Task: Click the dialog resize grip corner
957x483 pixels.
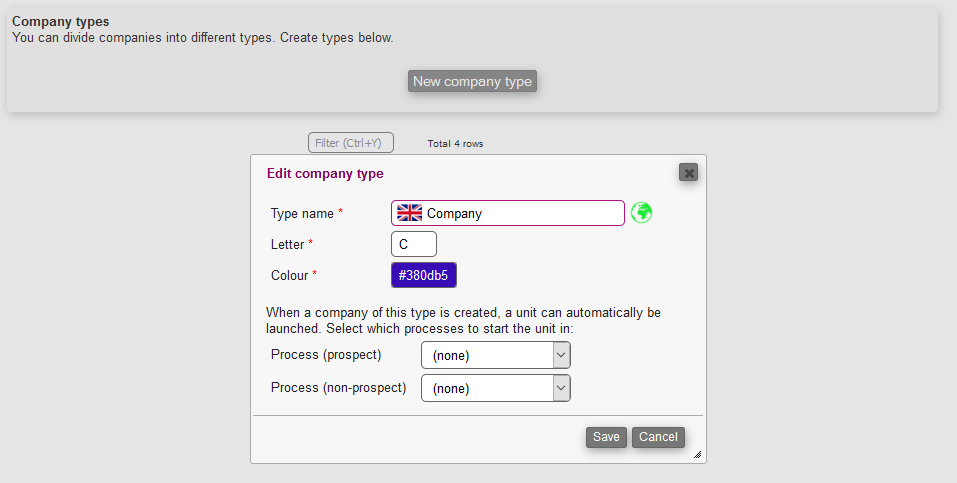Action: click(697, 454)
